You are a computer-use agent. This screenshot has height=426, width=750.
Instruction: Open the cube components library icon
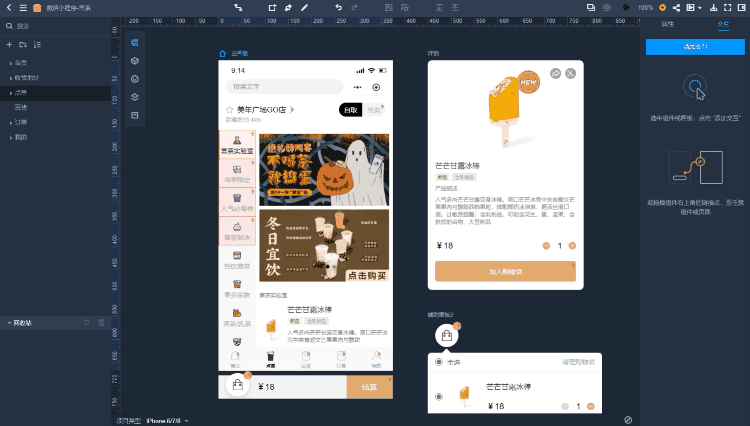(x=135, y=61)
